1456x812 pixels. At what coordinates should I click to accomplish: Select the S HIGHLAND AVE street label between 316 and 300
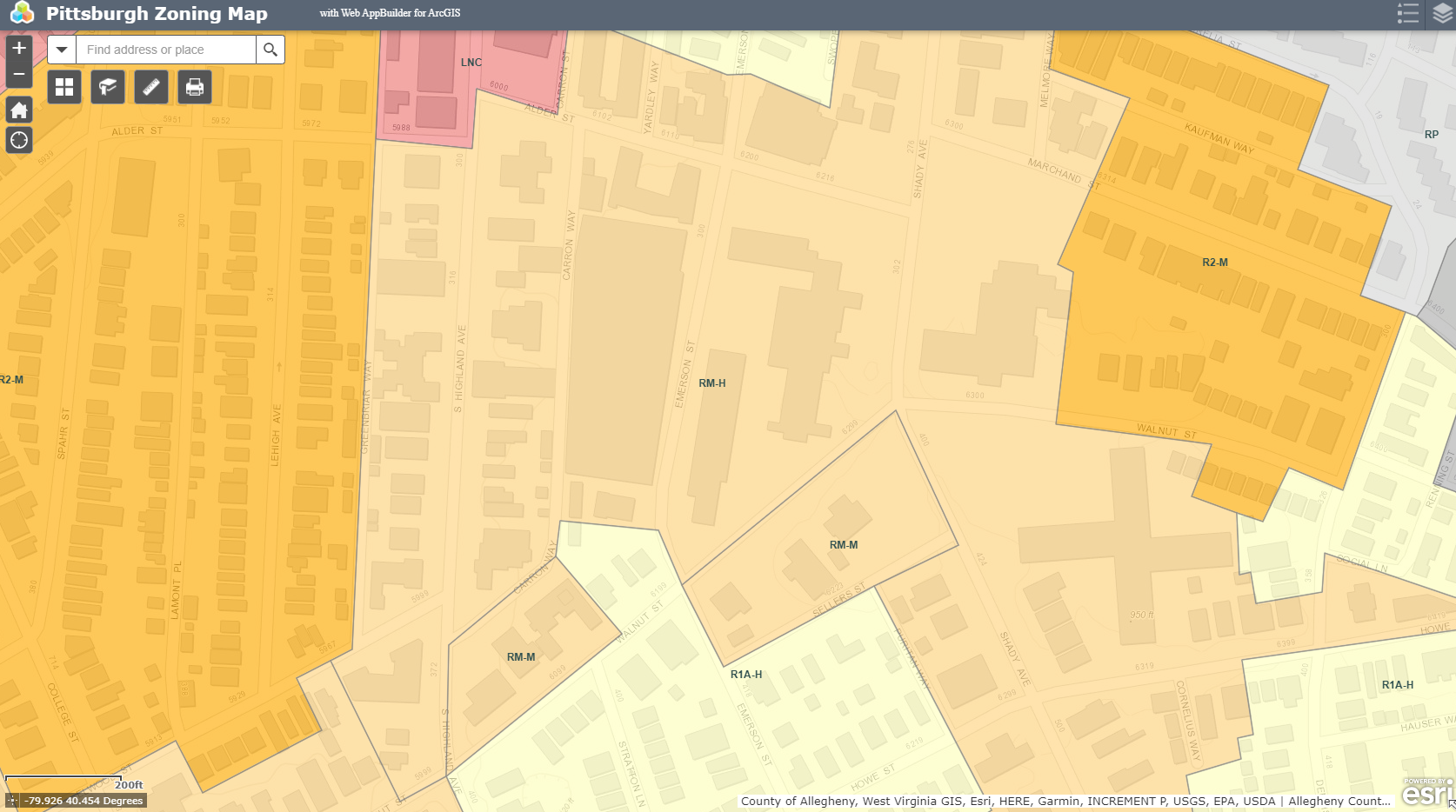point(460,369)
